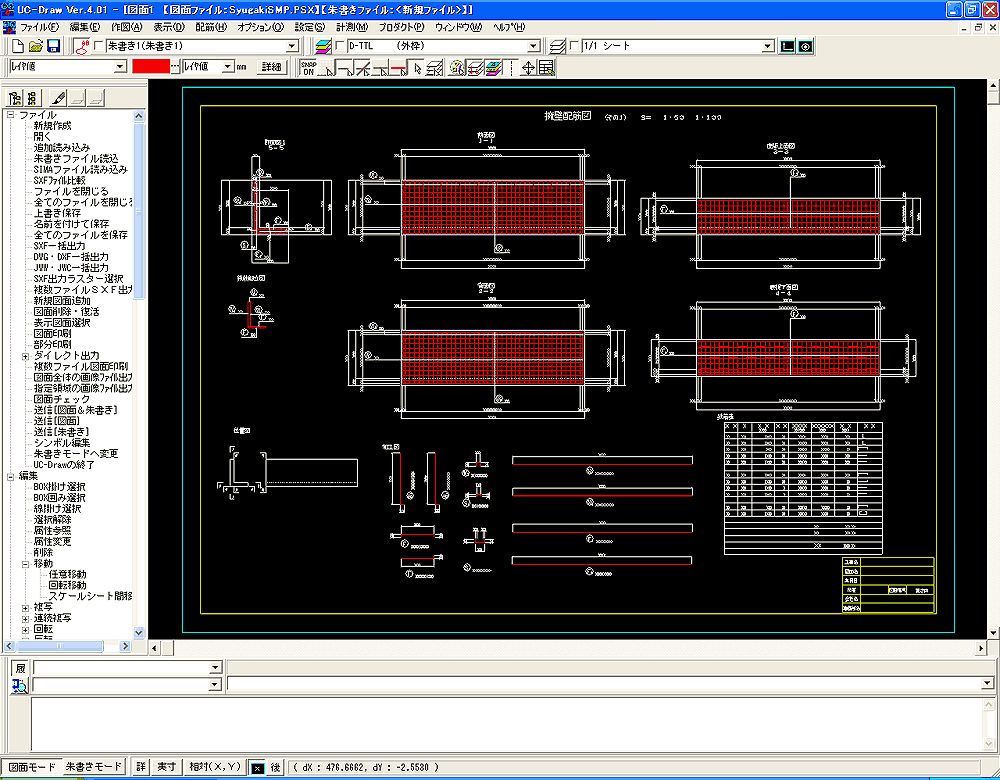Screen dimensions: 1000x780
Task: Click the 後 status button
Action: pos(275,767)
